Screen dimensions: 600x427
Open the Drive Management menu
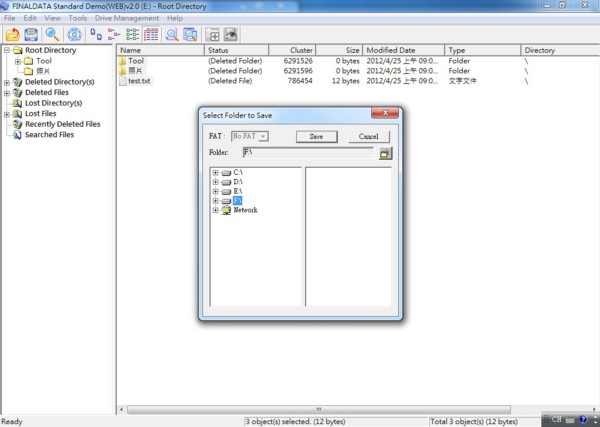127,18
